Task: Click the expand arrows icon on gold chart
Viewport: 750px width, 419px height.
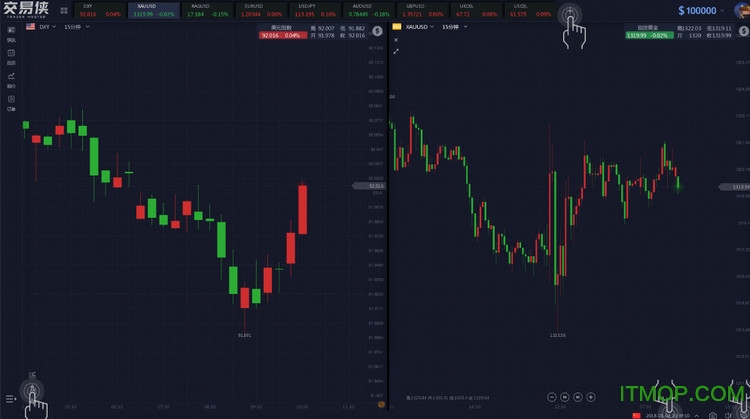Action: click(396, 51)
